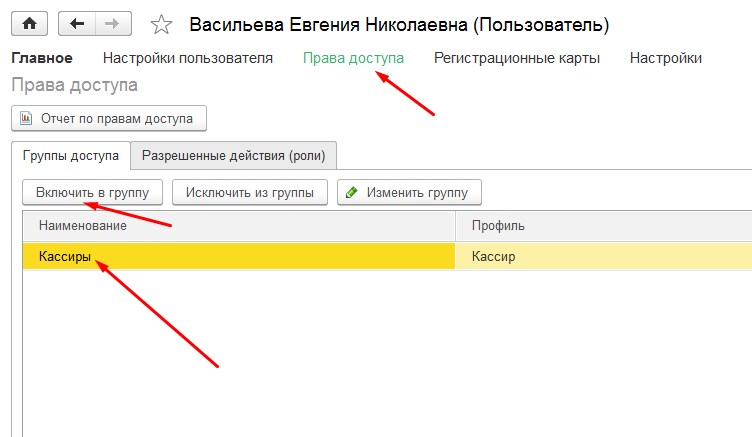Click the Изменить группу button
Screen dimensions: 752x437
409,192
